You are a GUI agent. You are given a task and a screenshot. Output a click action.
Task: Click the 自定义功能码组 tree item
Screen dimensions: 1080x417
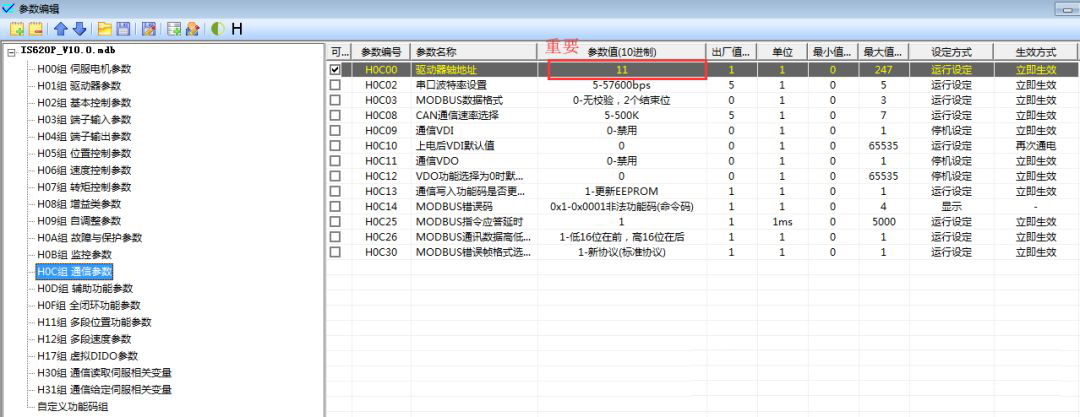click(73, 406)
